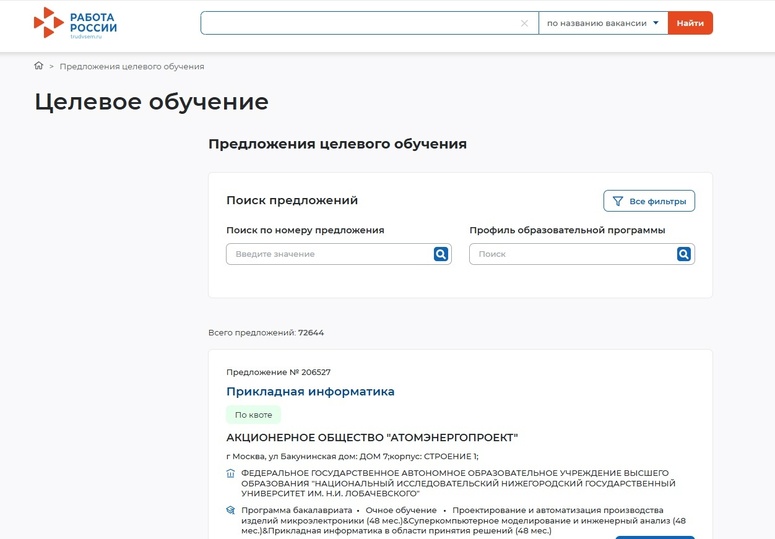
Task: Click the 'Предложения целевого обучения' breadcrumb
Action: [x=132, y=66]
